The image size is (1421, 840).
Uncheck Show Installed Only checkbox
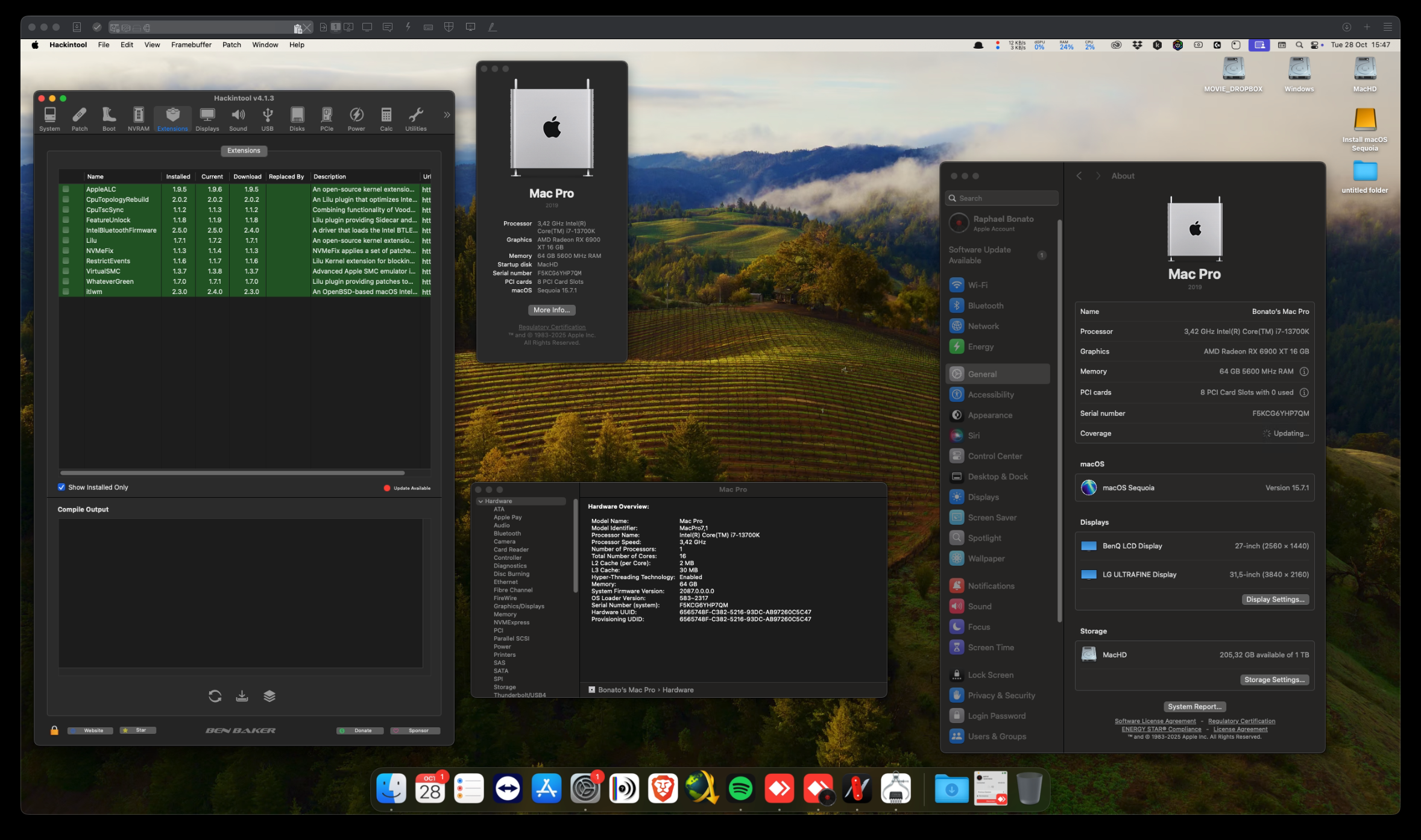point(61,487)
